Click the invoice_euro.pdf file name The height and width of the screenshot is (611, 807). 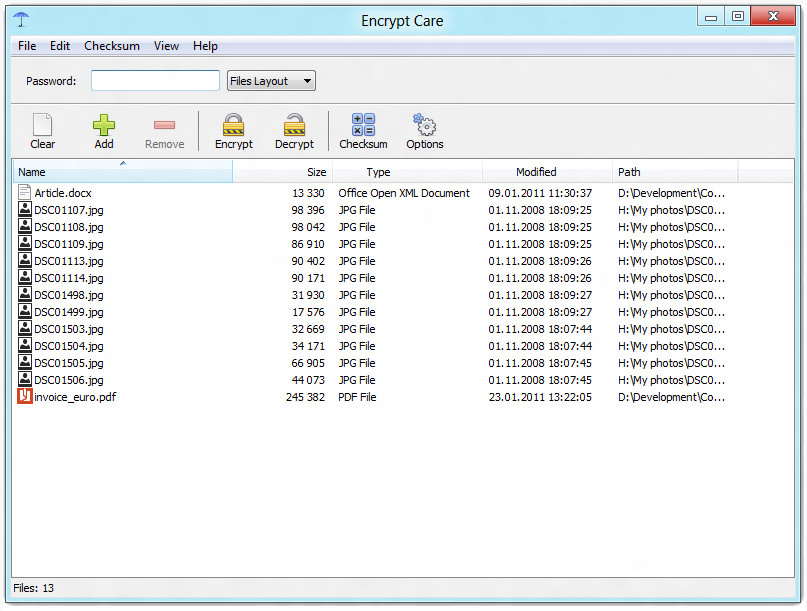point(75,397)
